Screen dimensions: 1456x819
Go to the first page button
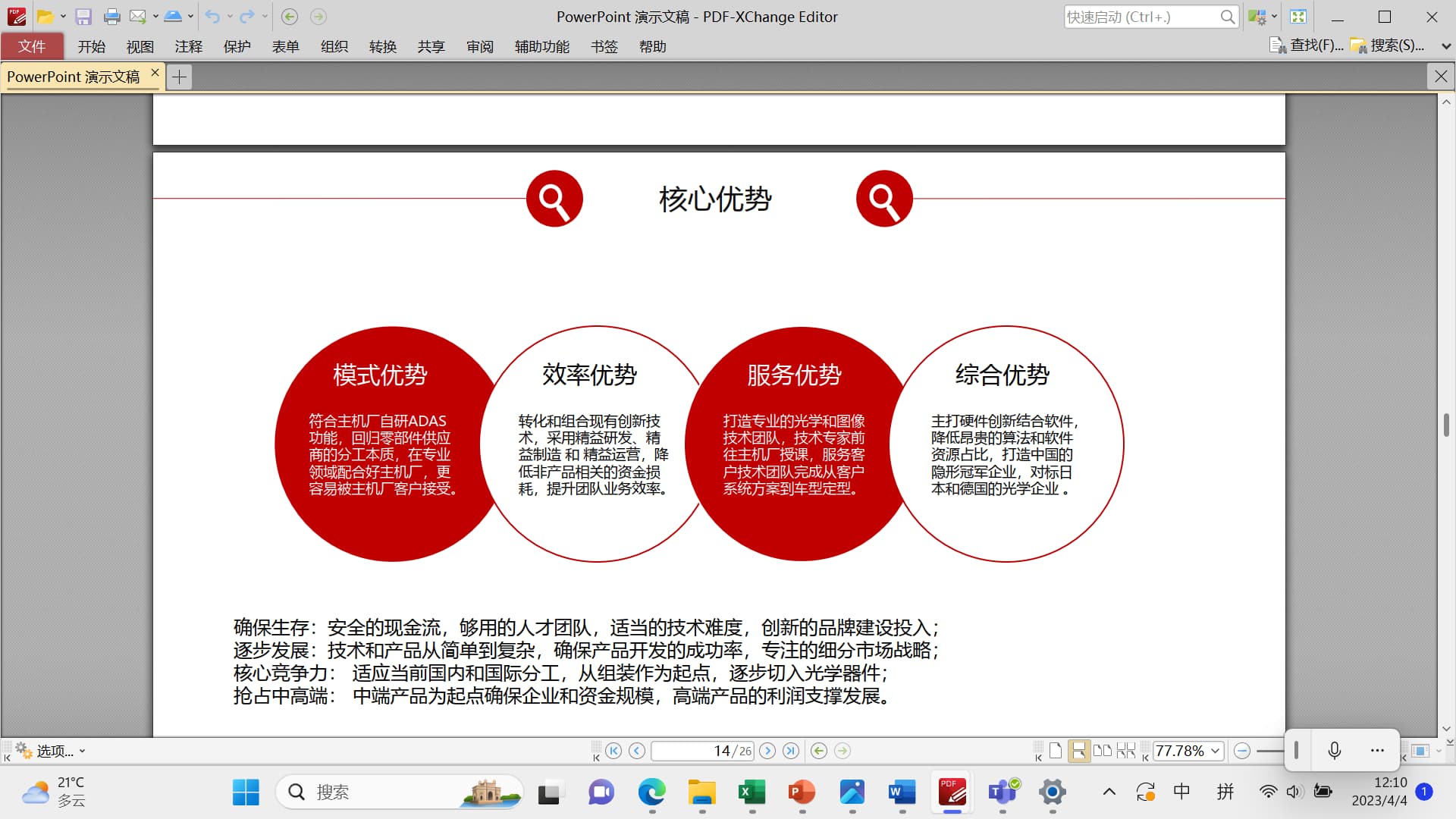point(613,751)
